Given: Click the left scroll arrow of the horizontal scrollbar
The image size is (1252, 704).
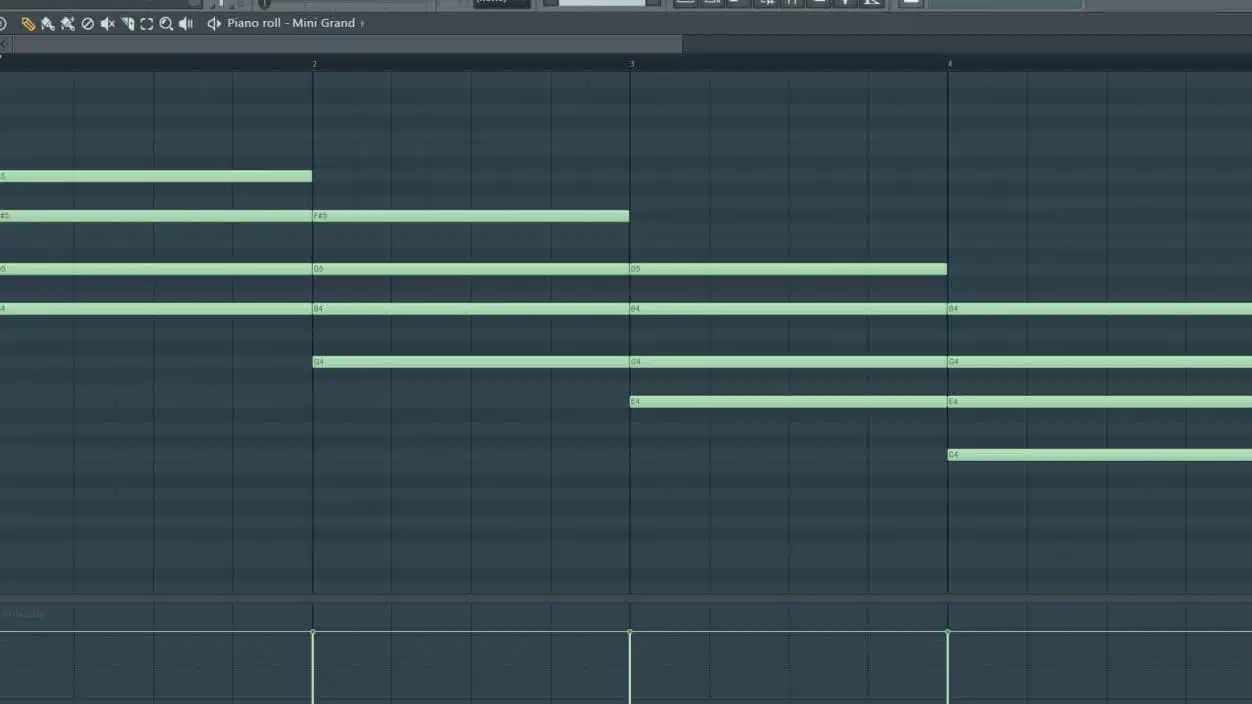Looking at the screenshot, I should pos(5,44).
